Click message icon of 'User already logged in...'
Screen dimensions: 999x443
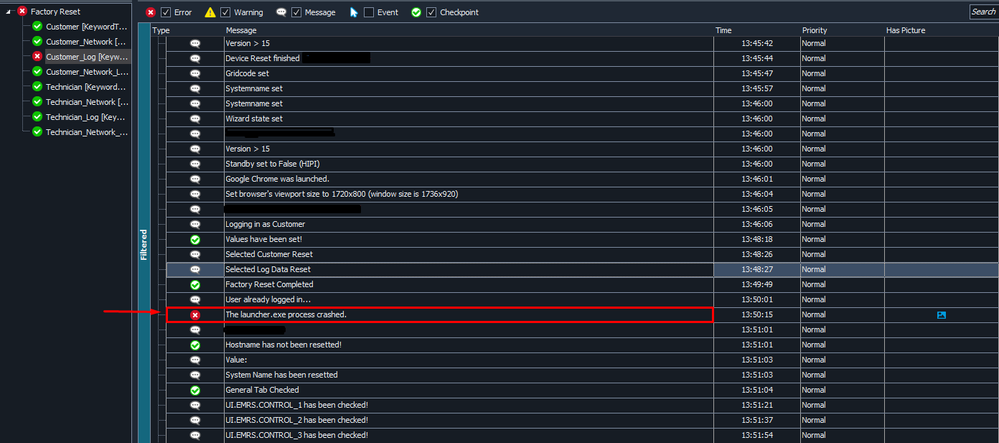click(x=196, y=300)
